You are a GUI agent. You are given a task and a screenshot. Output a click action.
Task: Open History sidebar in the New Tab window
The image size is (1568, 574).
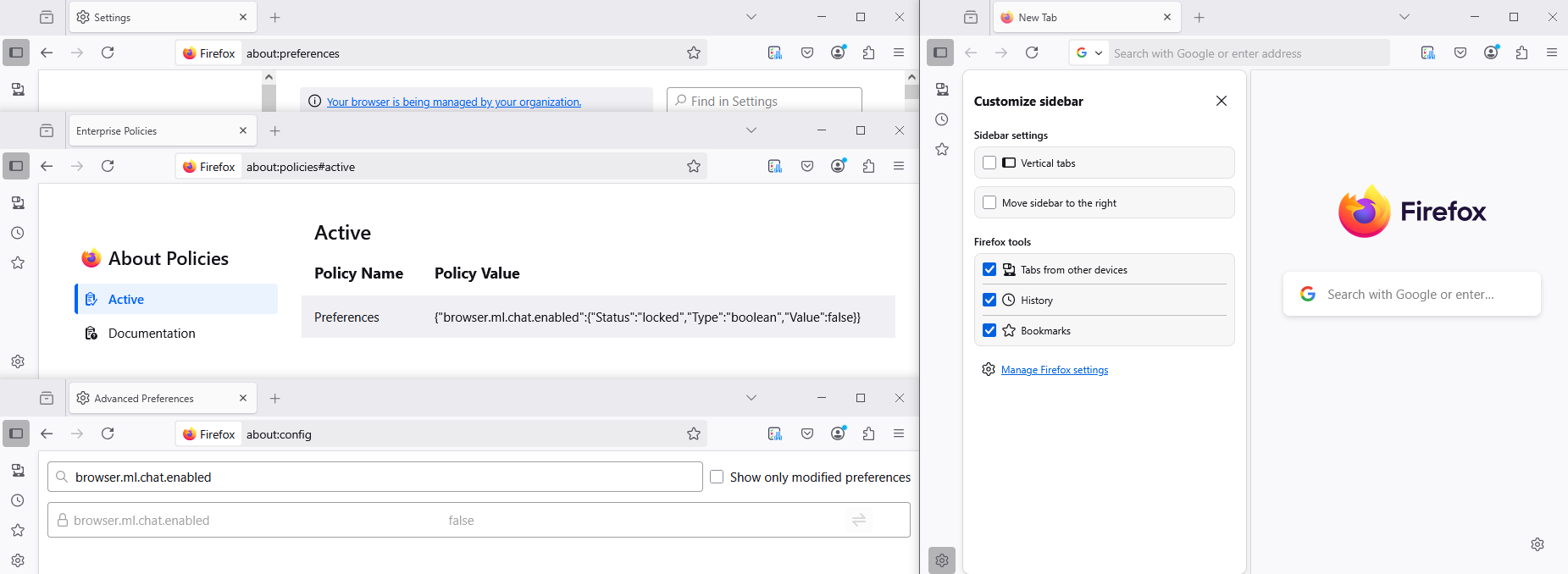[942, 119]
